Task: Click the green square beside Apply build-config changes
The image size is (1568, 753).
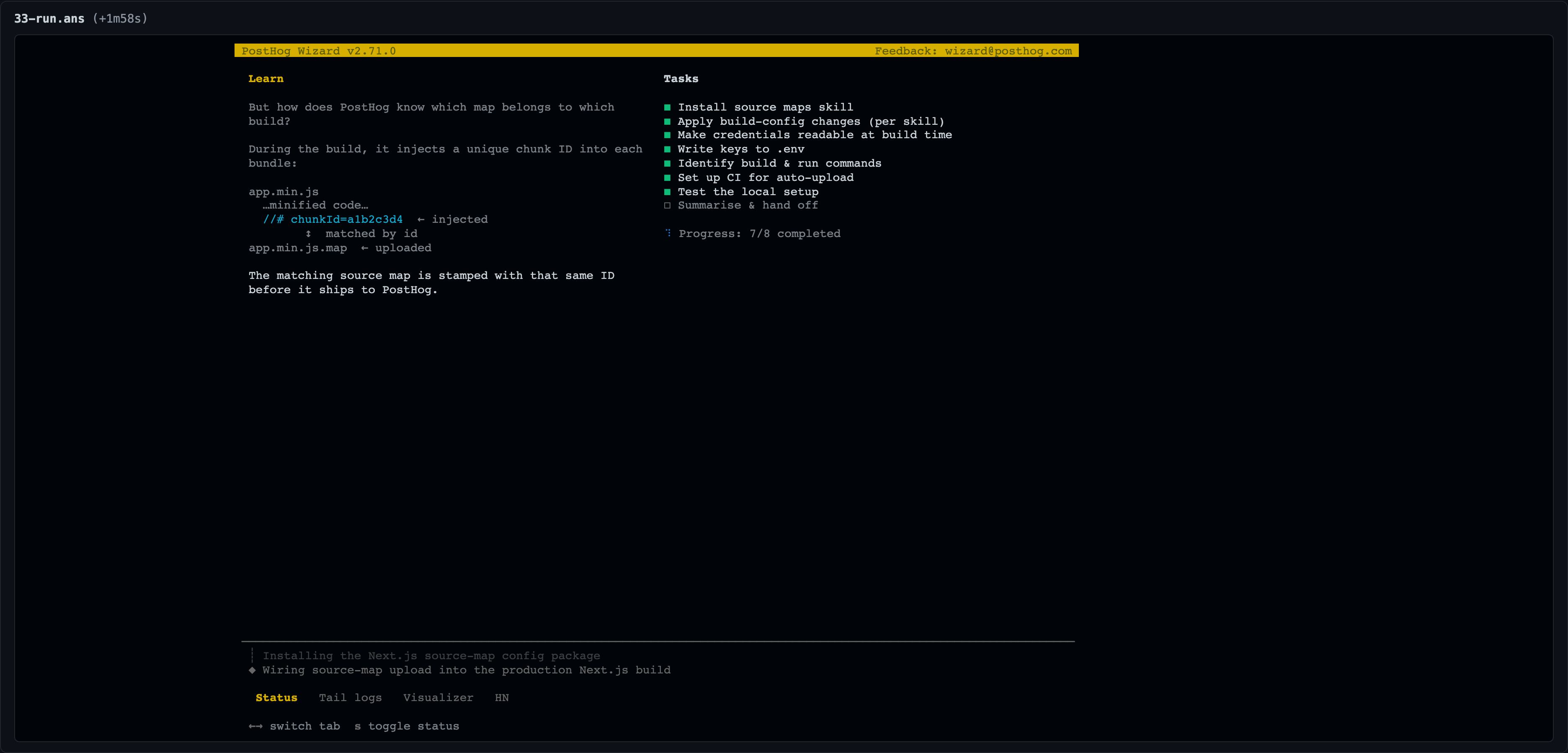Action: (667, 121)
